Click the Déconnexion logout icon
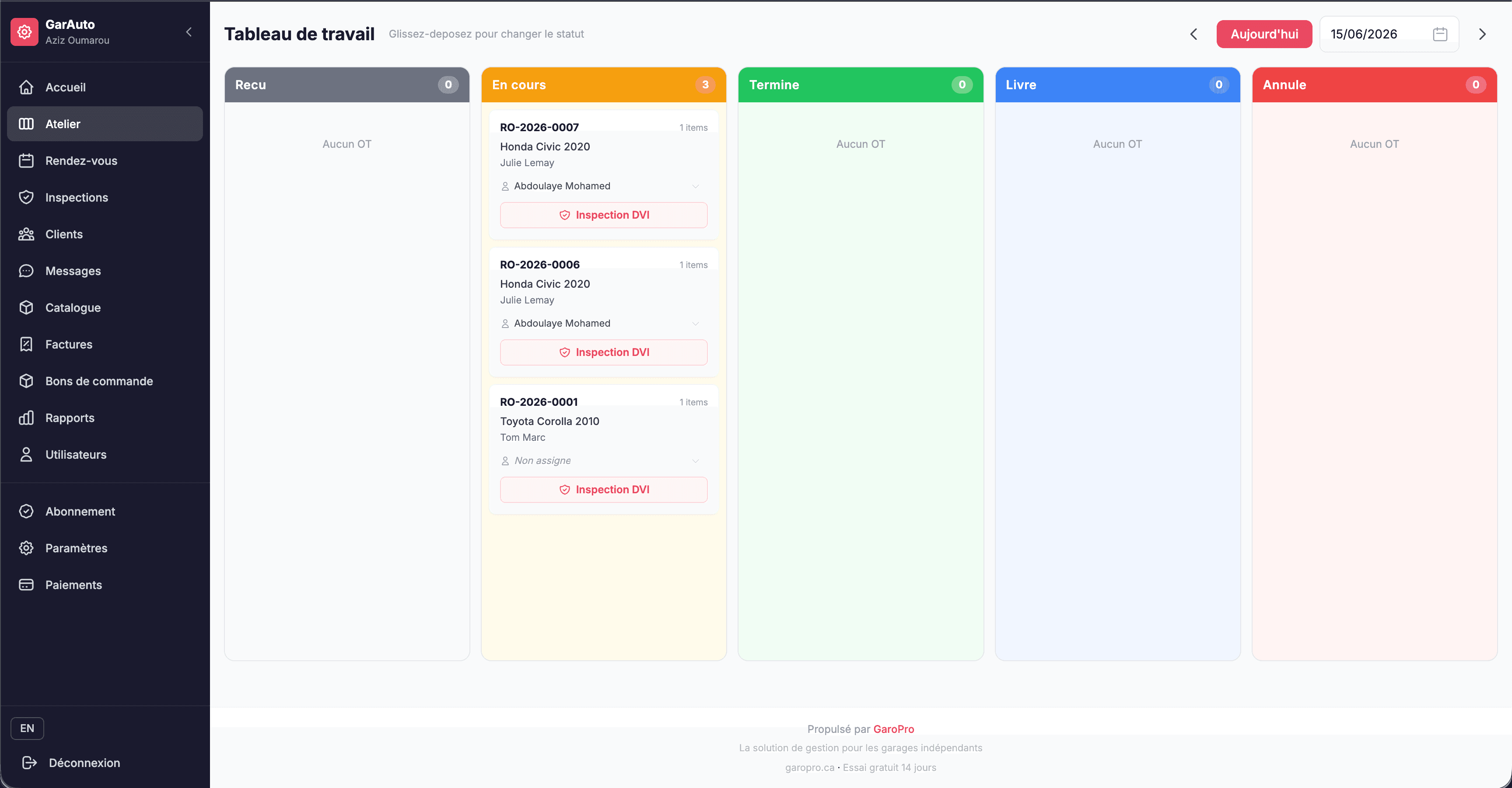 (29, 762)
